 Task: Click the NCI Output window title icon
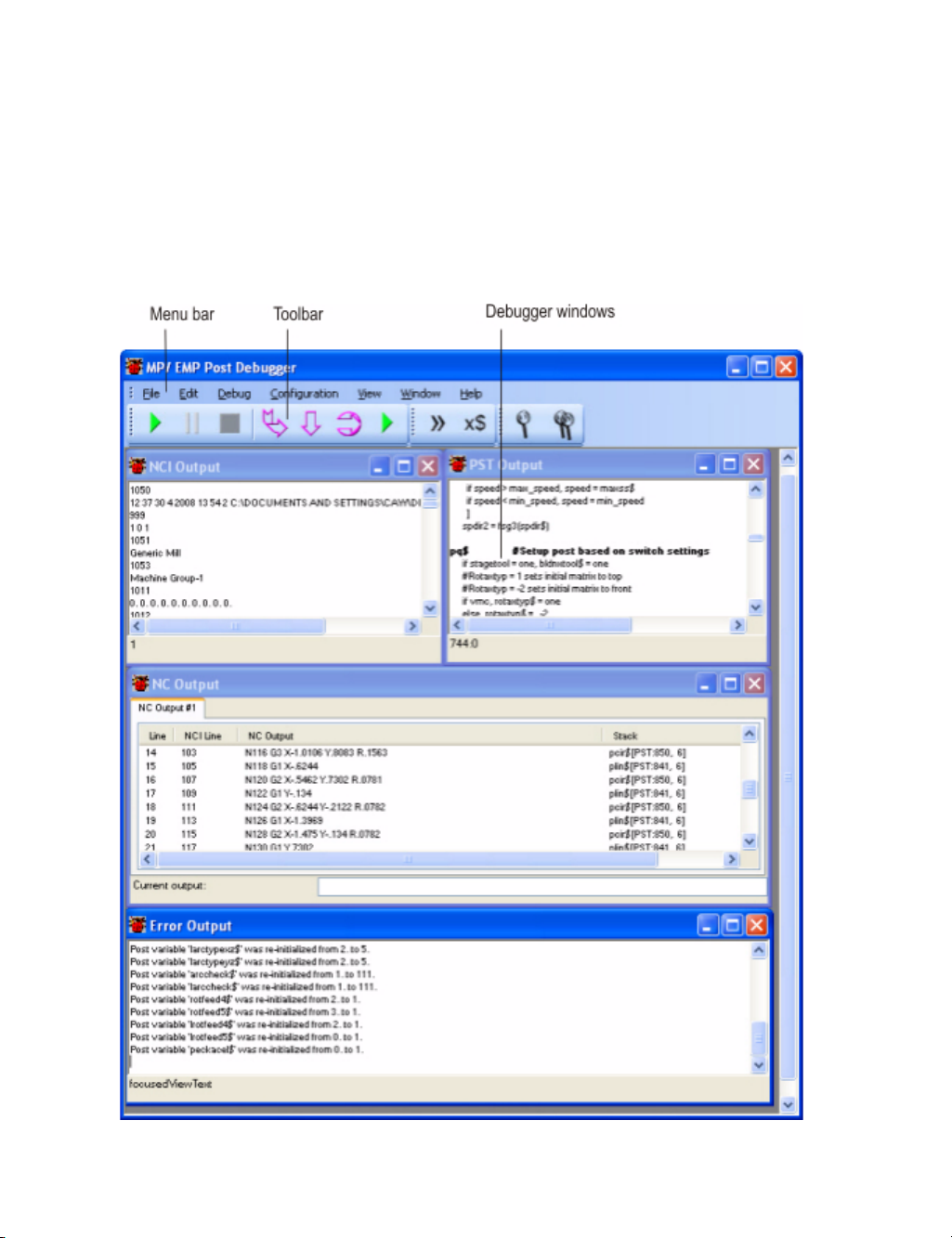click(137, 466)
